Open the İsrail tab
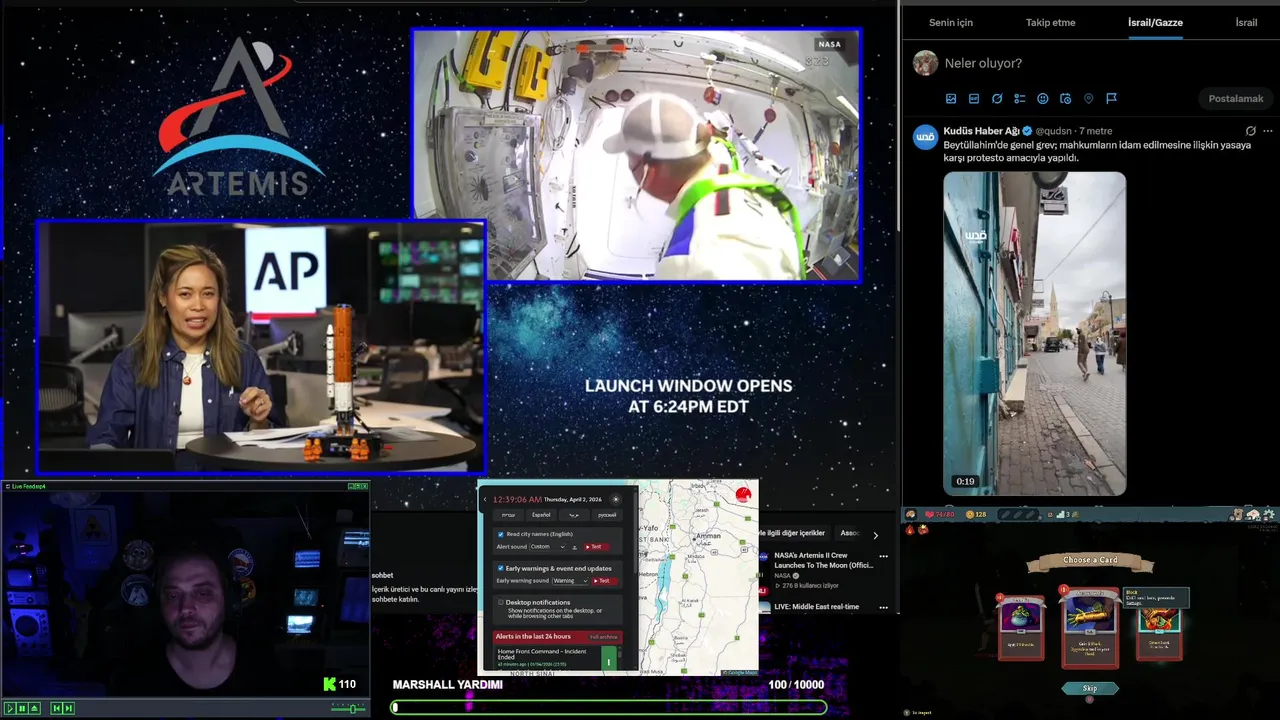The width and height of the screenshot is (1280, 720). click(x=1246, y=22)
